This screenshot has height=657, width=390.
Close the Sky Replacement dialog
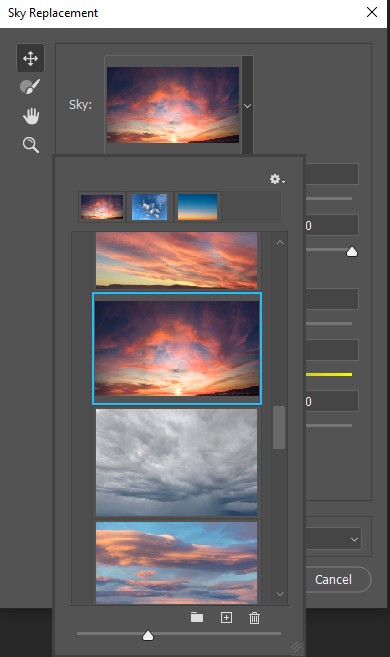(x=372, y=12)
